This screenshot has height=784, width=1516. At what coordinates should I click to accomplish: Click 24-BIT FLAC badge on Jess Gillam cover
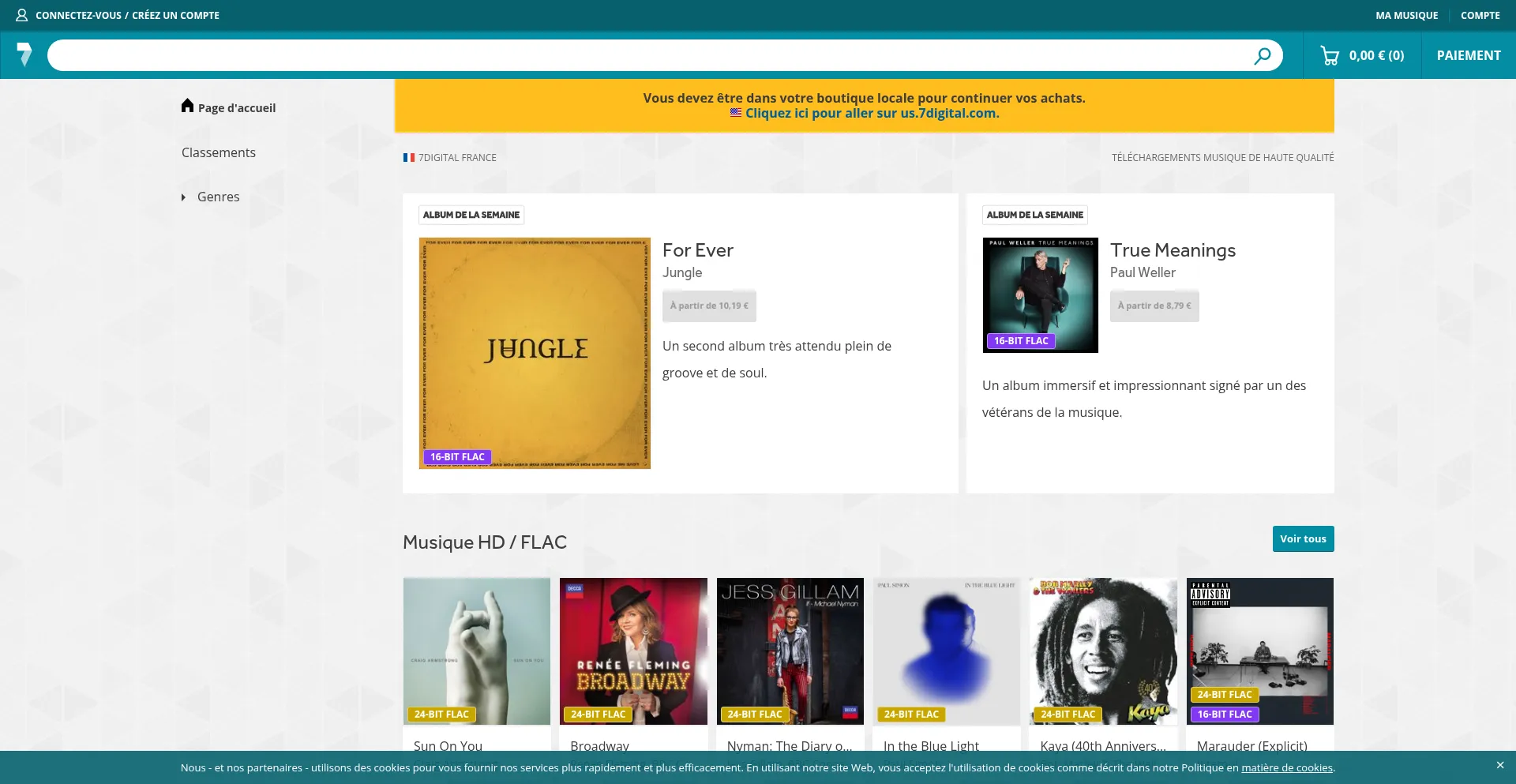(755, 714)
